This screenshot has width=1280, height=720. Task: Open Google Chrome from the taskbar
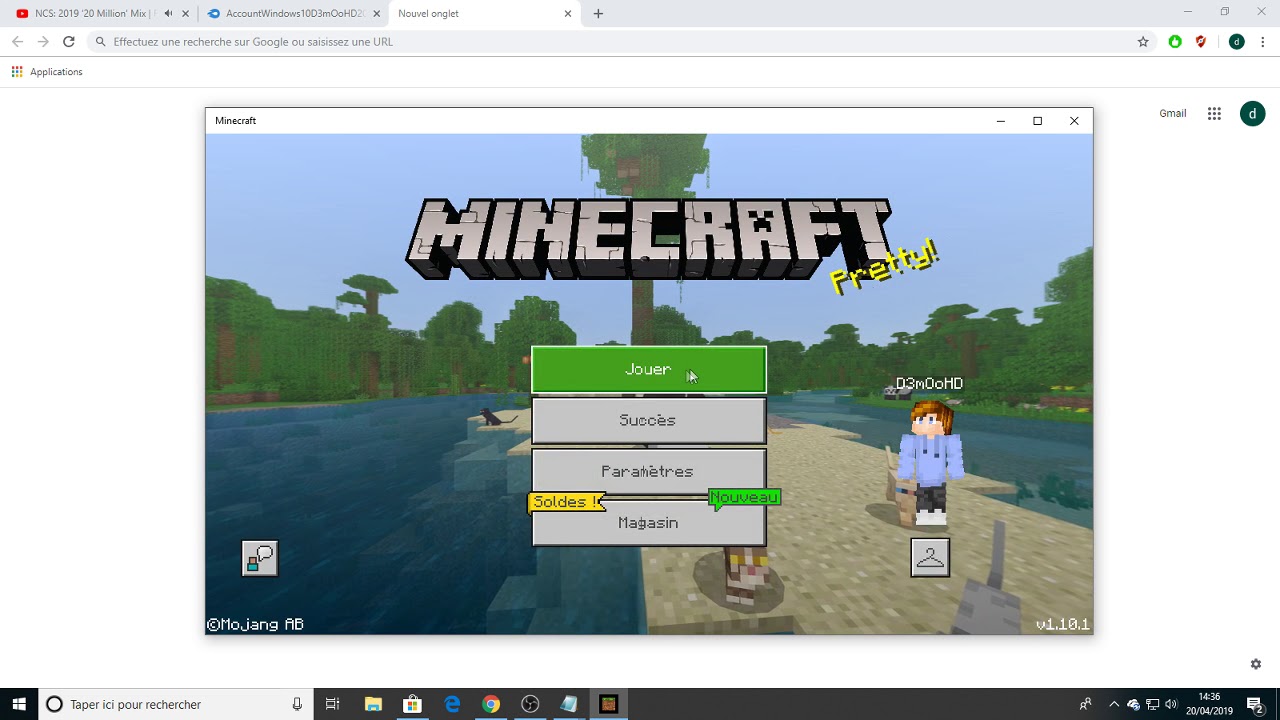click(x=491, y=704)
